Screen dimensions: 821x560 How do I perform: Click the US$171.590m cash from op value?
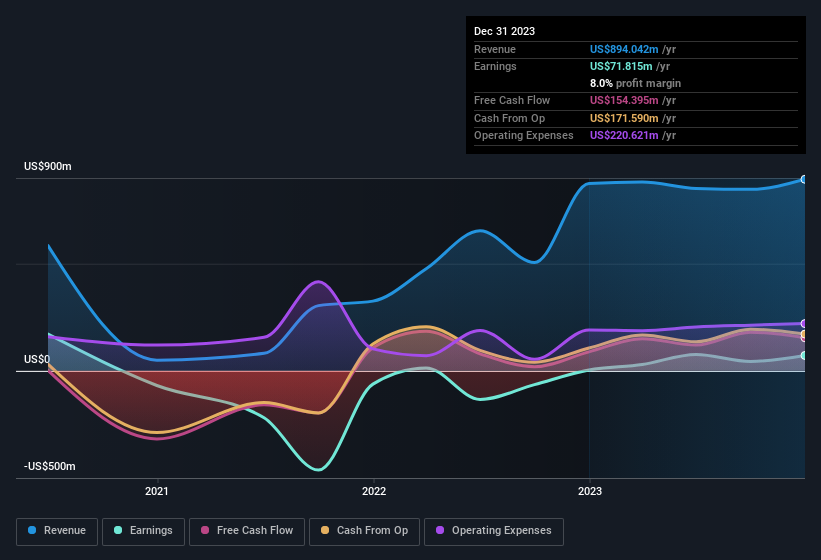point(624,118)
